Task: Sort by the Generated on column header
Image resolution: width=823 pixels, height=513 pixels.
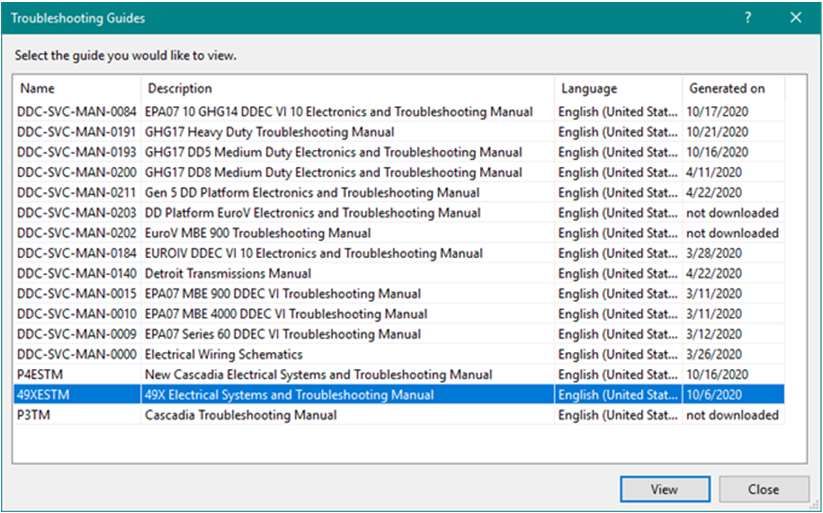Action: point(733,88)
